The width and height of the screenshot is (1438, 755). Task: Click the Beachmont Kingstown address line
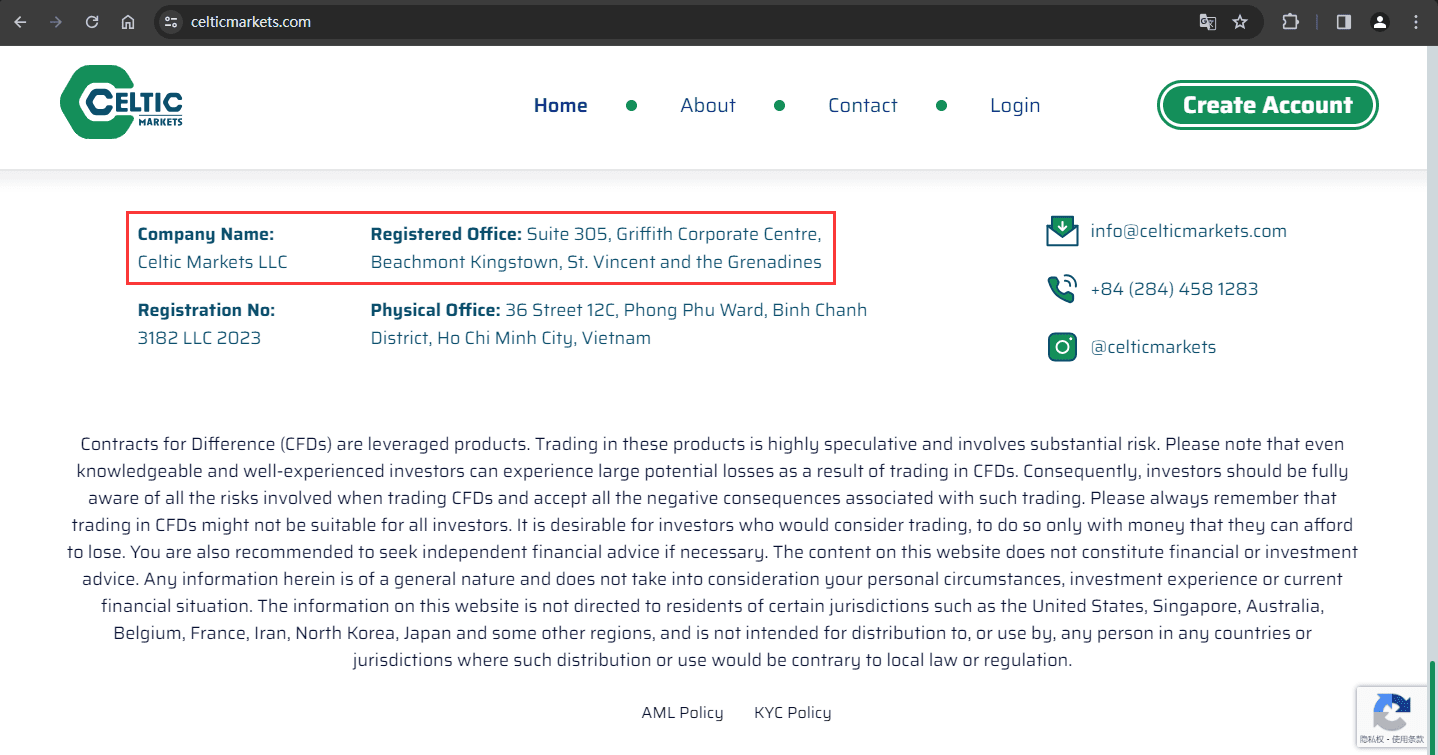click(x=596, y=262)
